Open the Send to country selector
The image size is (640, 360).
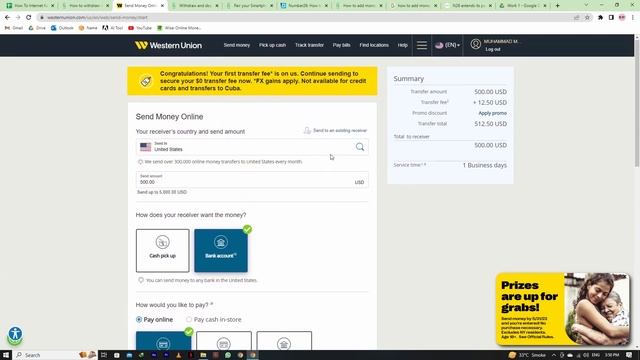[x=252, y=147]
